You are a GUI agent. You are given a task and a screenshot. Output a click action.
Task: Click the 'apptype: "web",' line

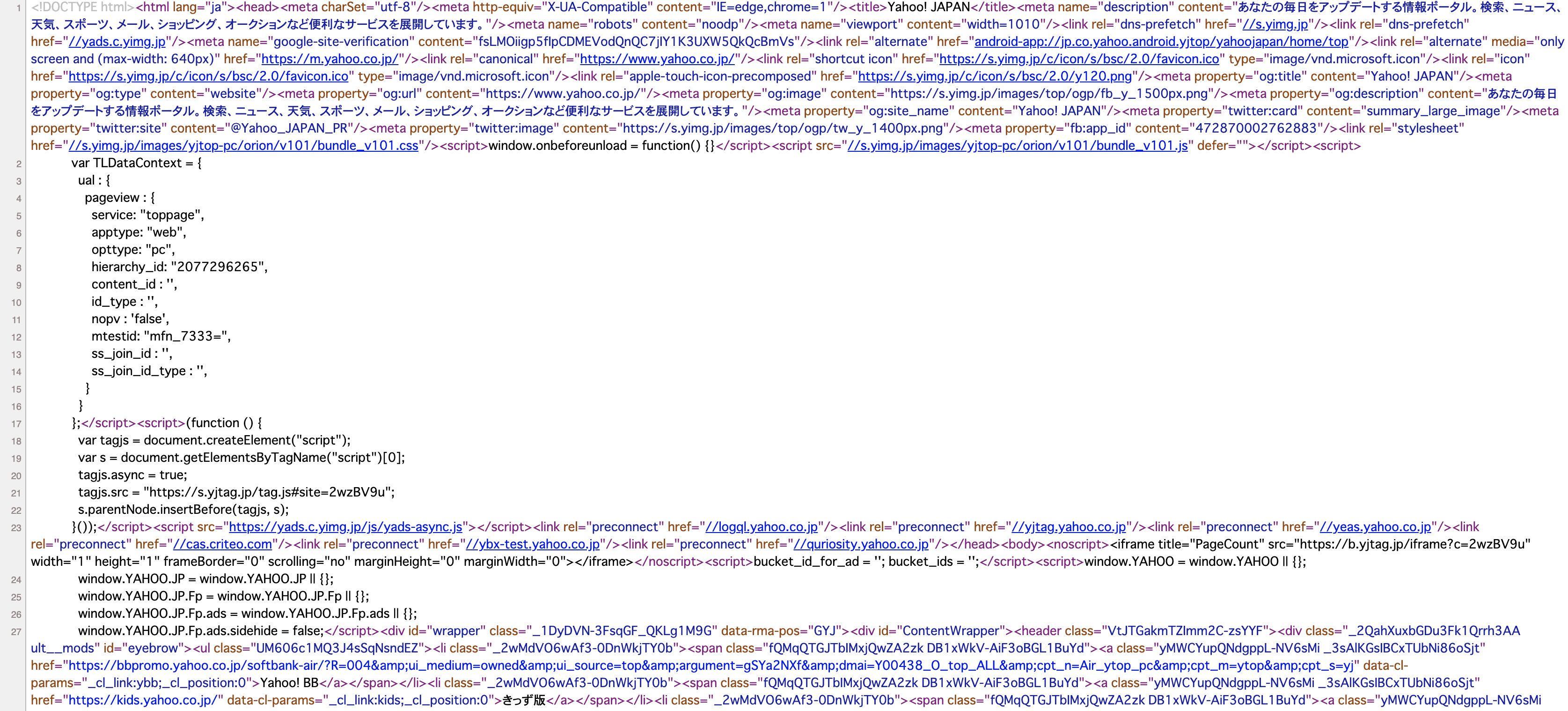pos(139,233)
